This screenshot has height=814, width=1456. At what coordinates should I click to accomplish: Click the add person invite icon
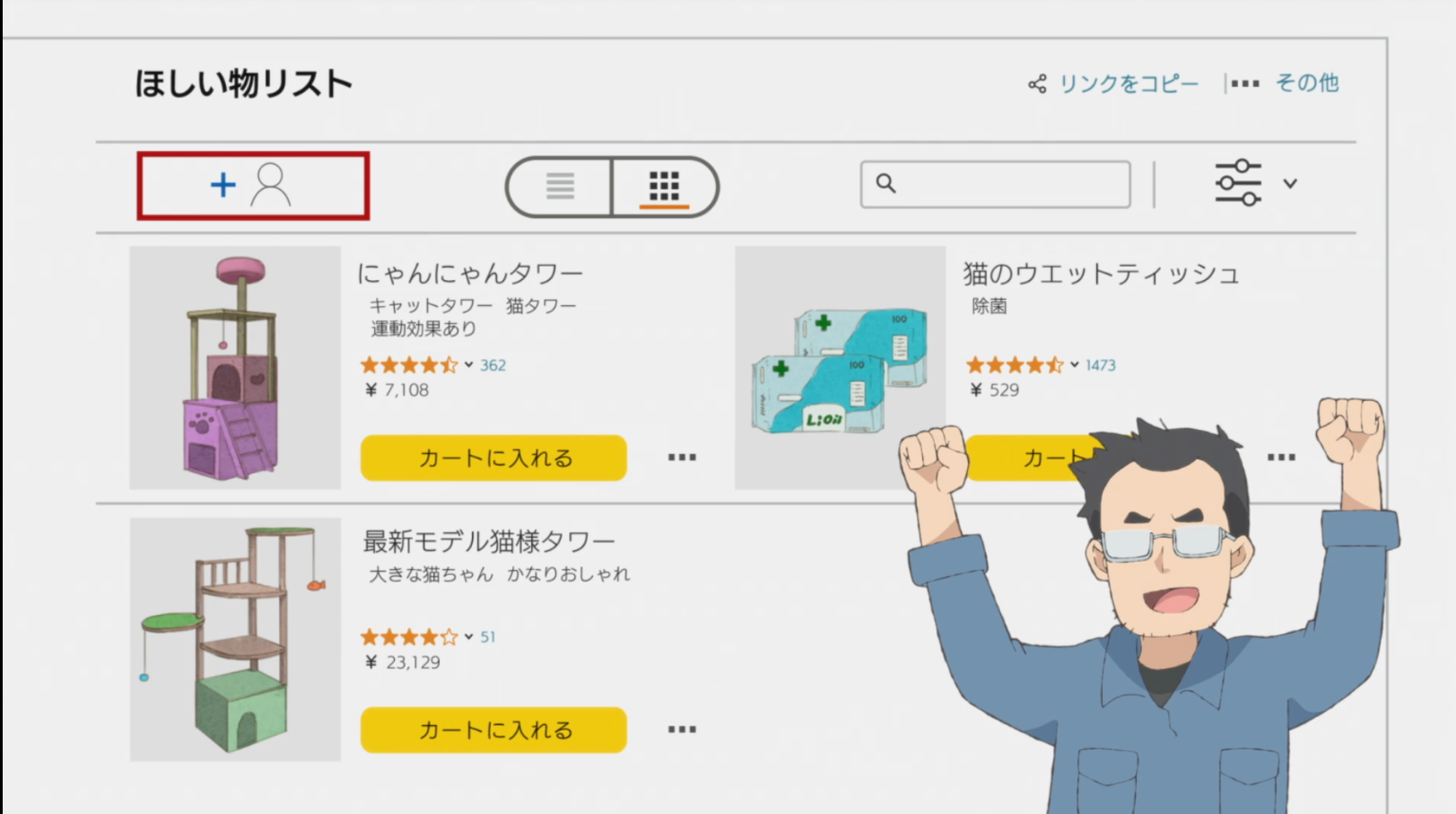tap(252, 186)
